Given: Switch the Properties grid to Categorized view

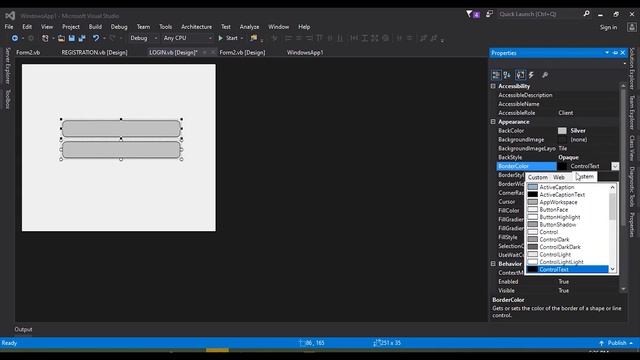Looking at the screenshot, I should (x=496, y=75).
